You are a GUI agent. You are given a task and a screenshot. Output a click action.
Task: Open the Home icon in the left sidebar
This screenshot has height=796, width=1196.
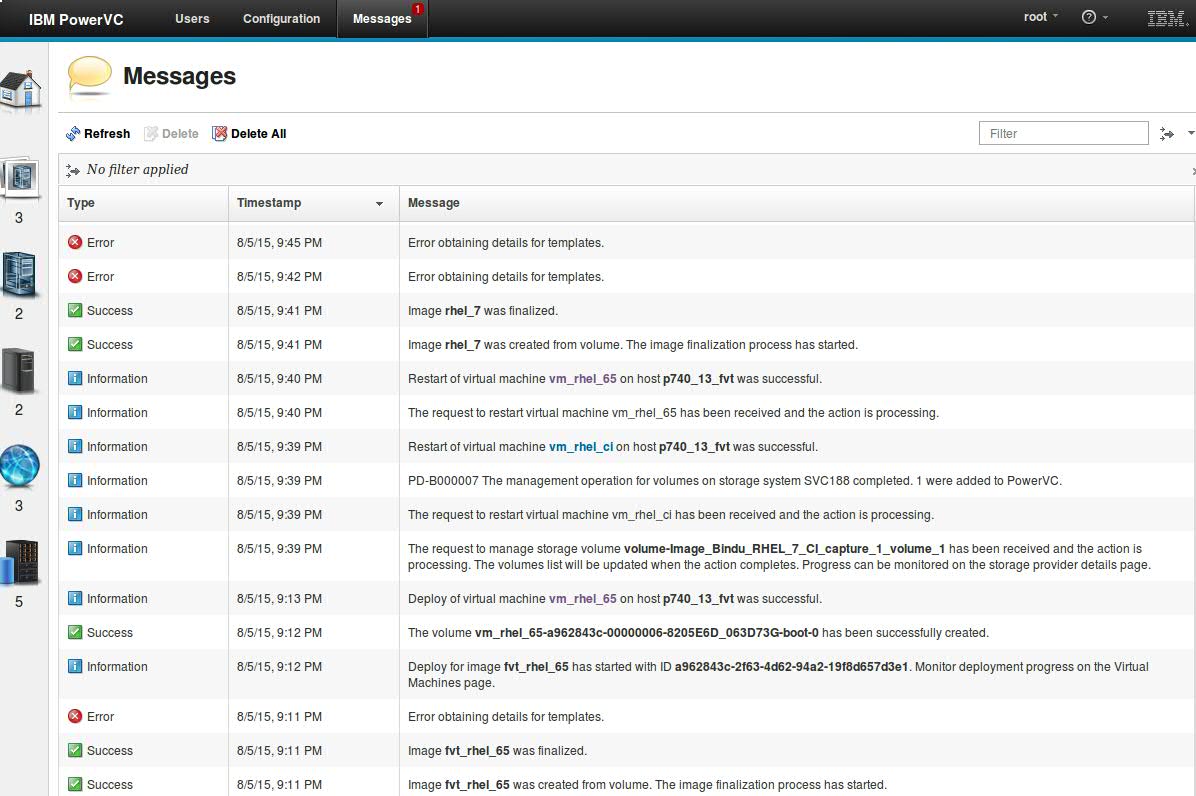pyautogui.click(x=21, y=90)
